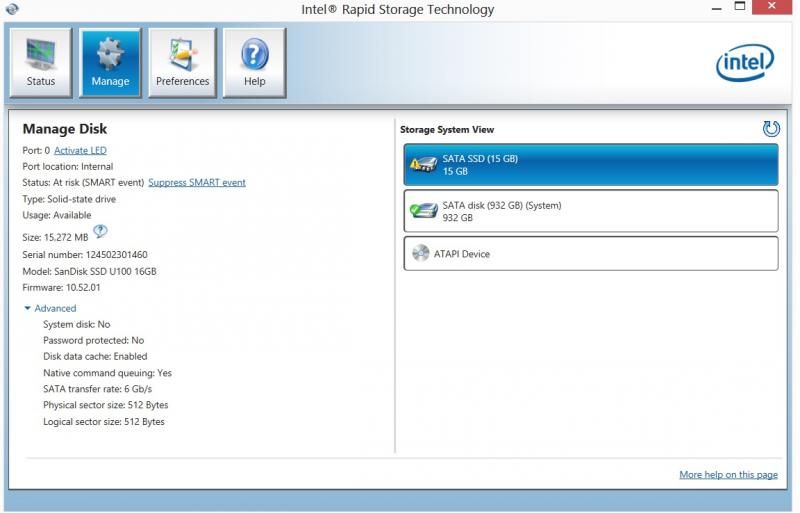Click the Model: SanDisk SSD U100 16GB text
Screen dimensions: 800x513
tap(89, 272)
